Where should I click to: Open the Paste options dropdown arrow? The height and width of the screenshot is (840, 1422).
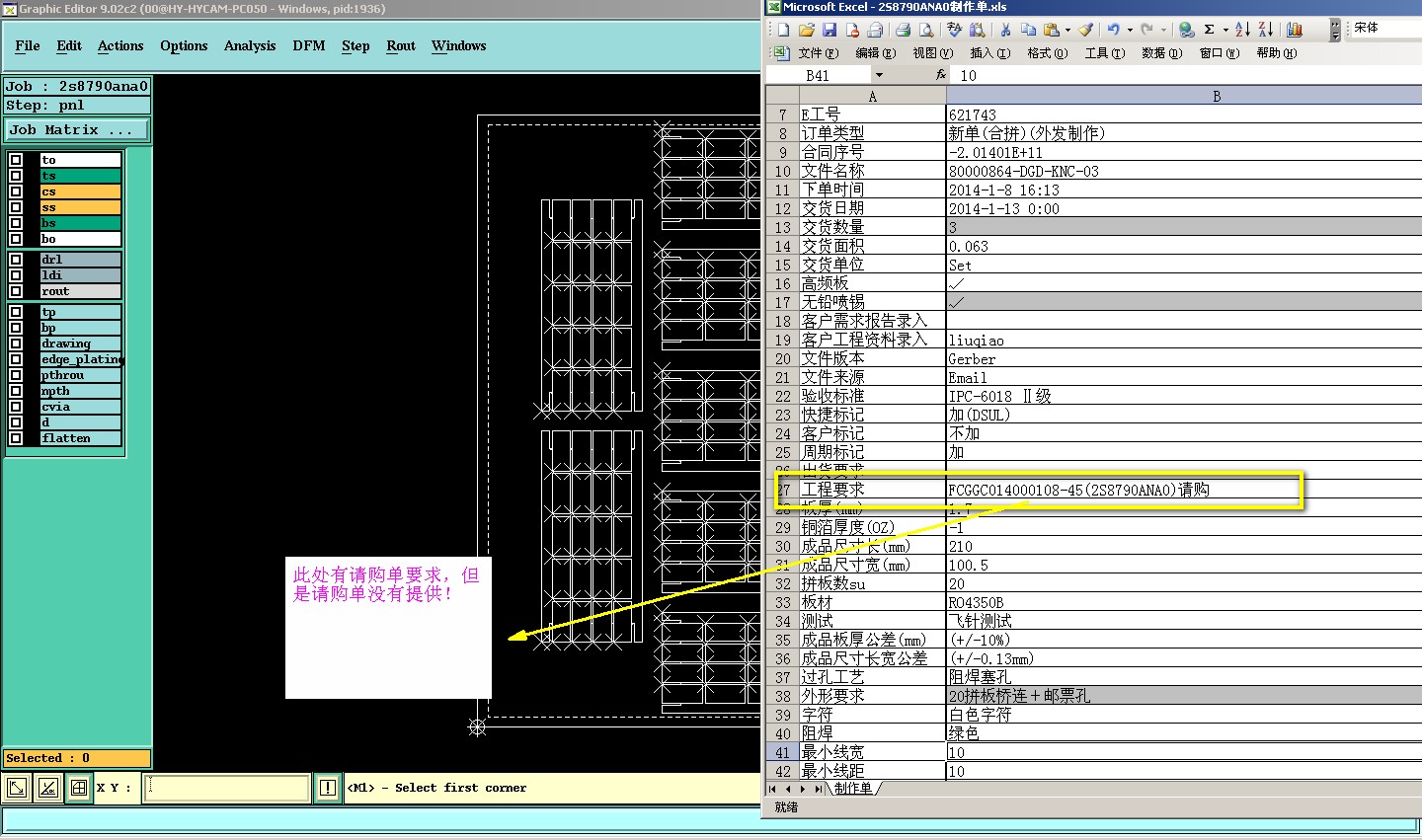(1067, 30)
